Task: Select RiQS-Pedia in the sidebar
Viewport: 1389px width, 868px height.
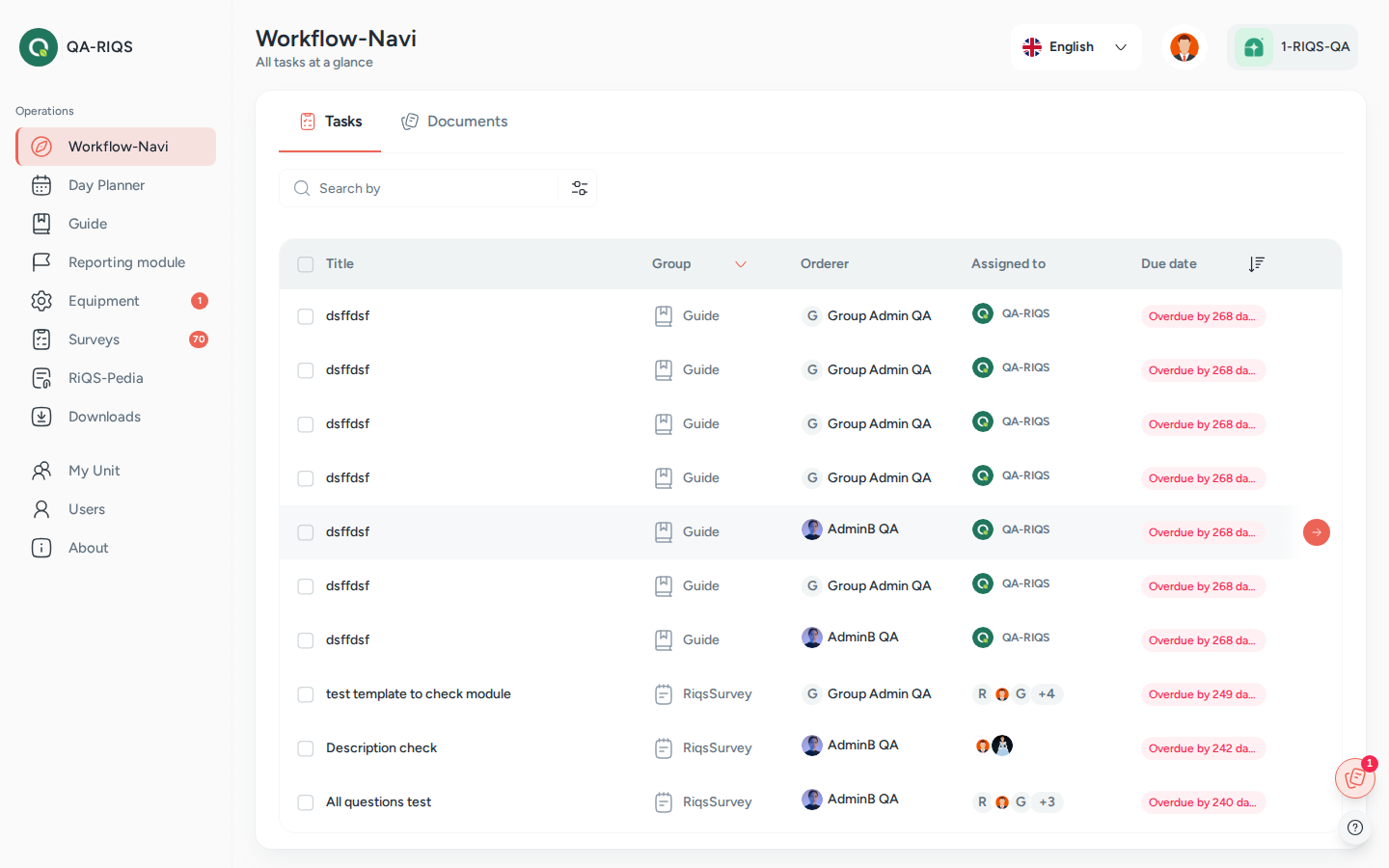Action: (116, 378)
